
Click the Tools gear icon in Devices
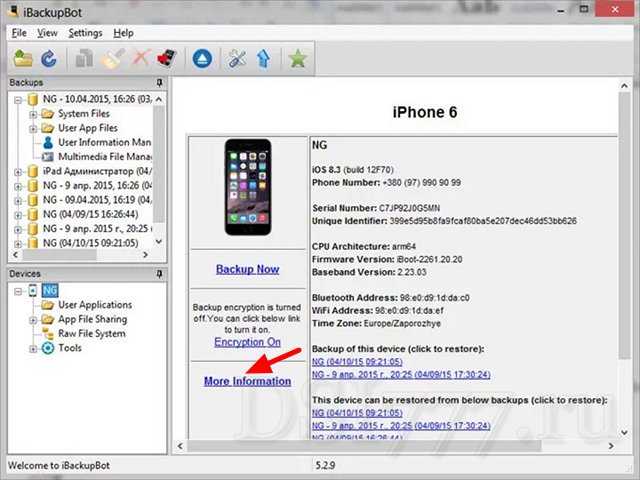48,348
